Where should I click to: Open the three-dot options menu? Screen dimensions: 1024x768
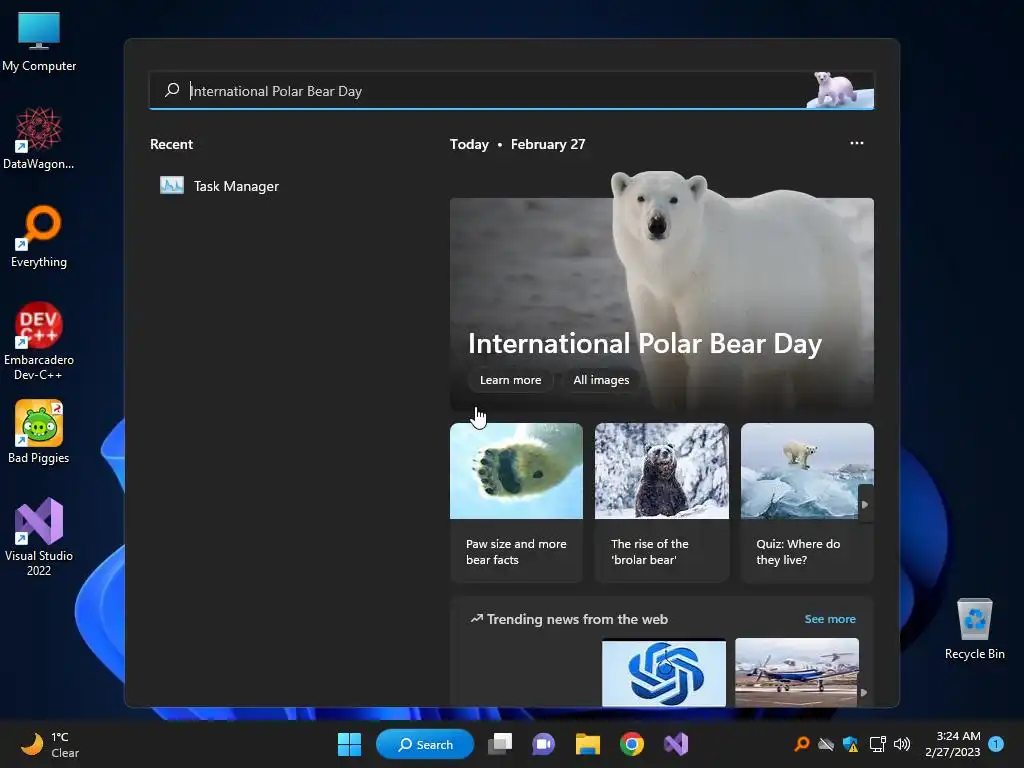coord(857,143)
